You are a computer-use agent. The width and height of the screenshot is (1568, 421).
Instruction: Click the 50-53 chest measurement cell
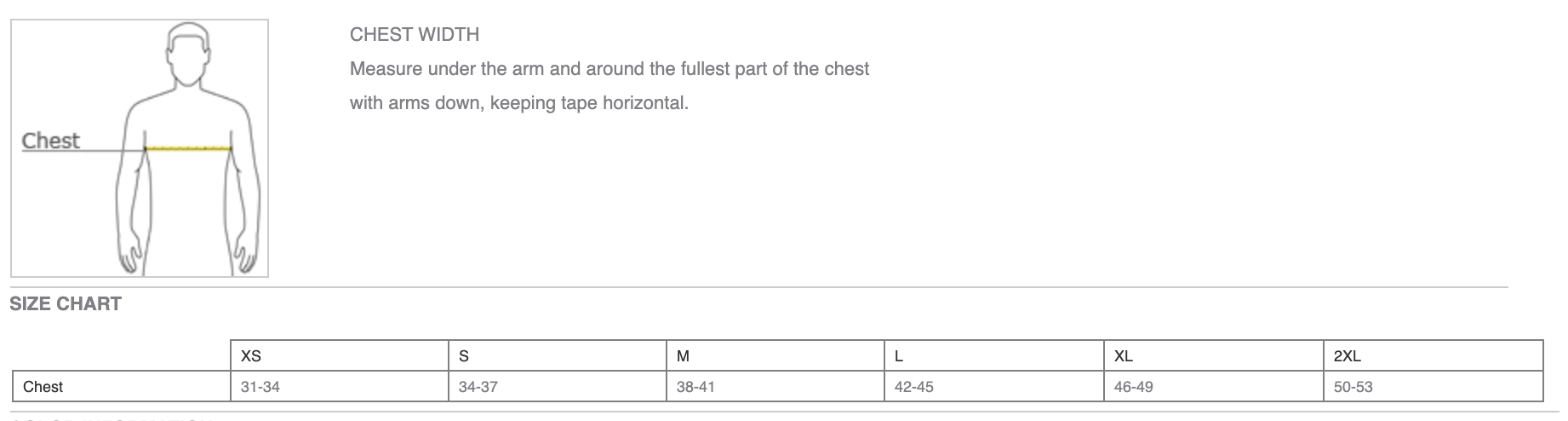[x=1434, y=387]
